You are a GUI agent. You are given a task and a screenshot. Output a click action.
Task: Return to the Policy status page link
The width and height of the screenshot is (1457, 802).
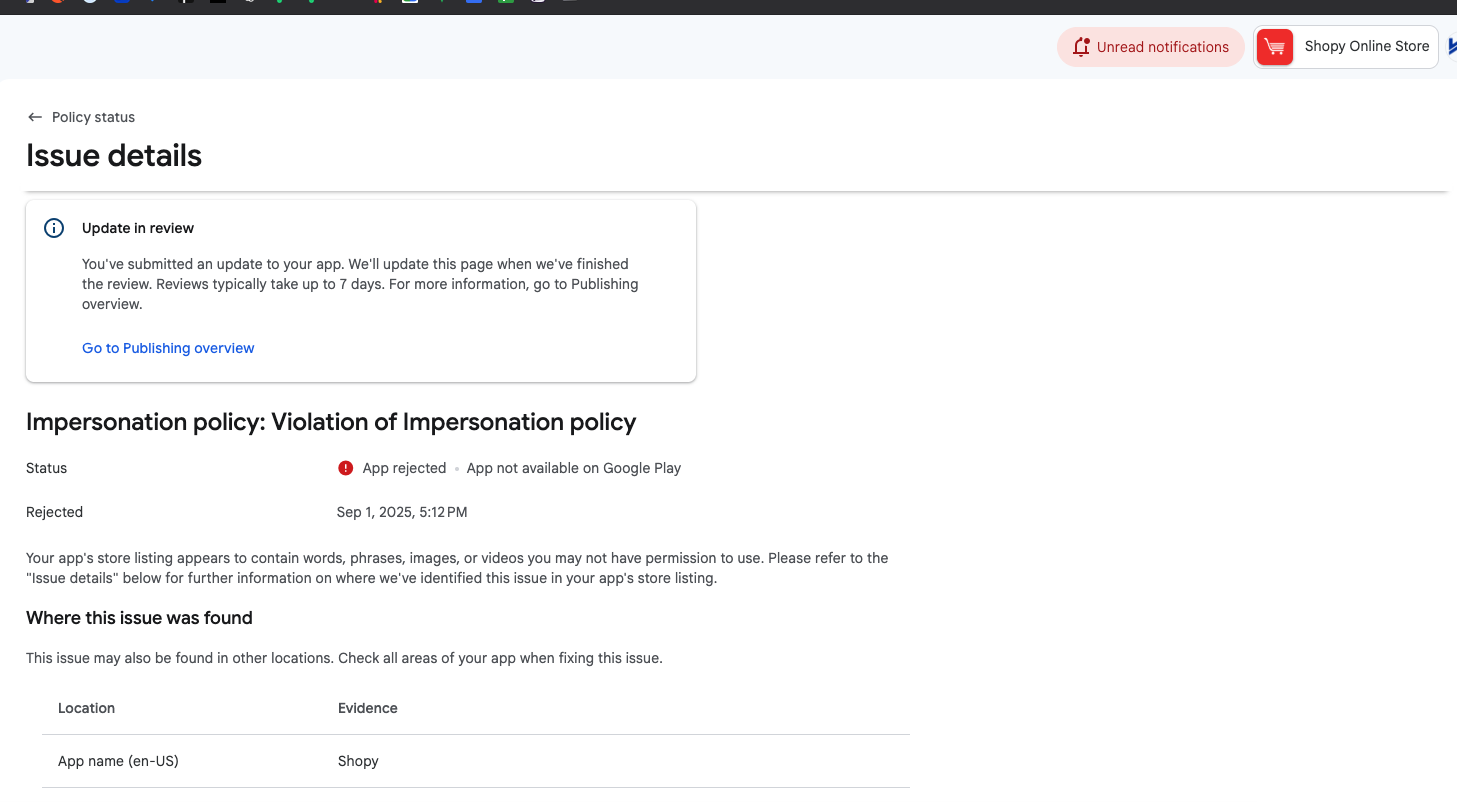coord(93,117)
